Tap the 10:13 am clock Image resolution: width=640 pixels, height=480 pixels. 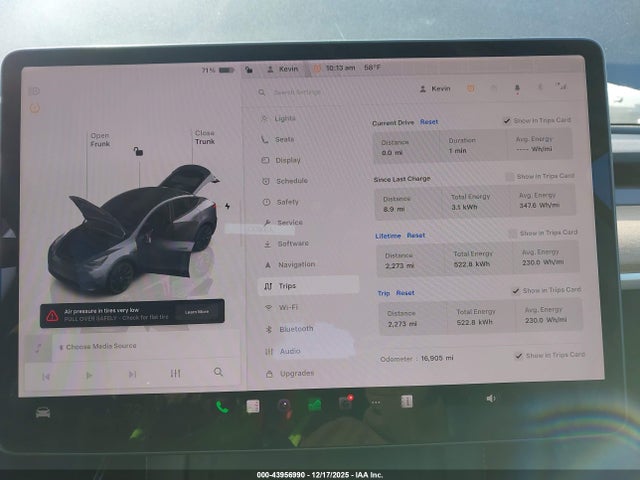click(340, 68)
